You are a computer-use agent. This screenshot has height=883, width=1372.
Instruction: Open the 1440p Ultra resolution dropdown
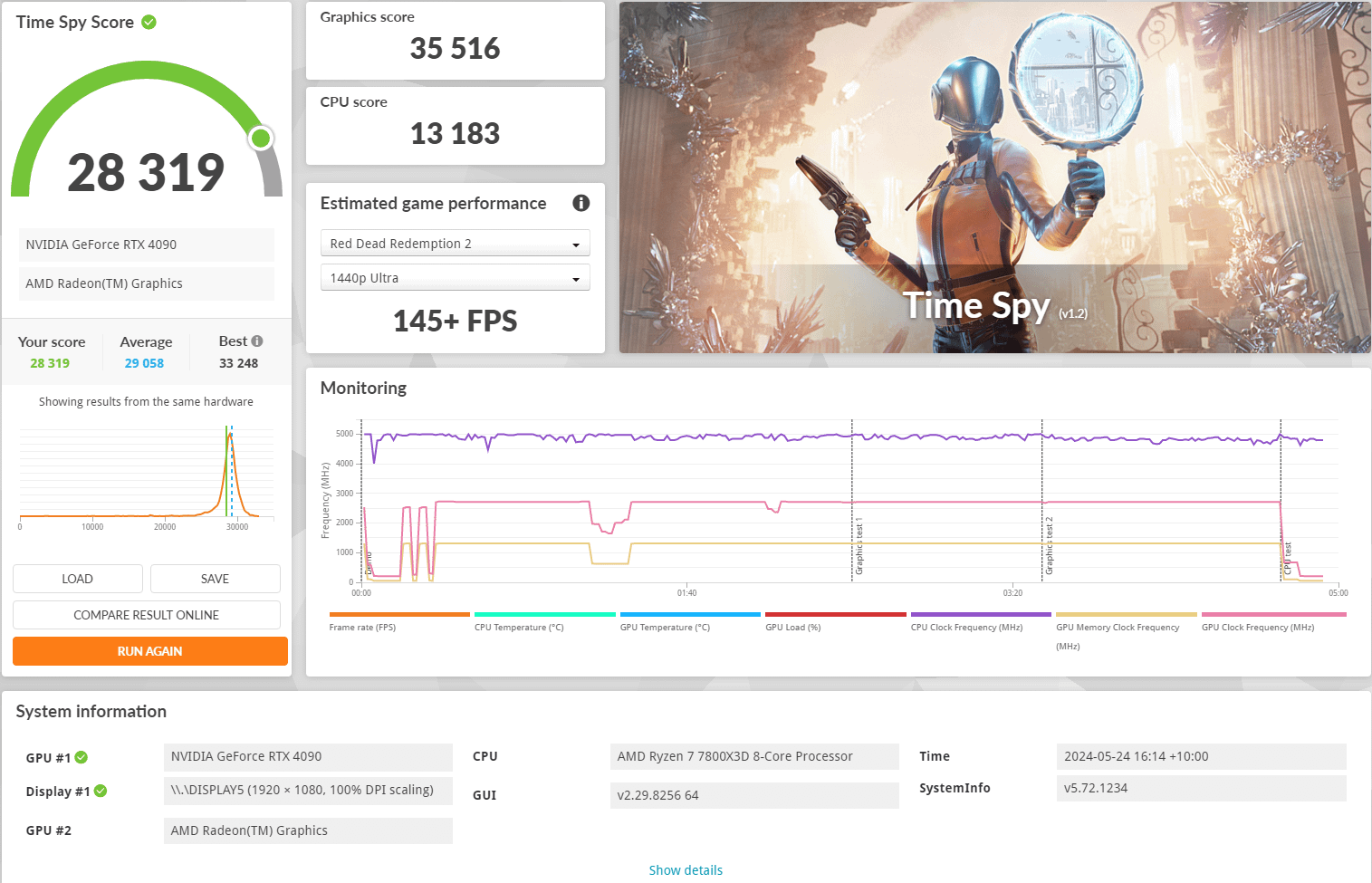point(456,278)
